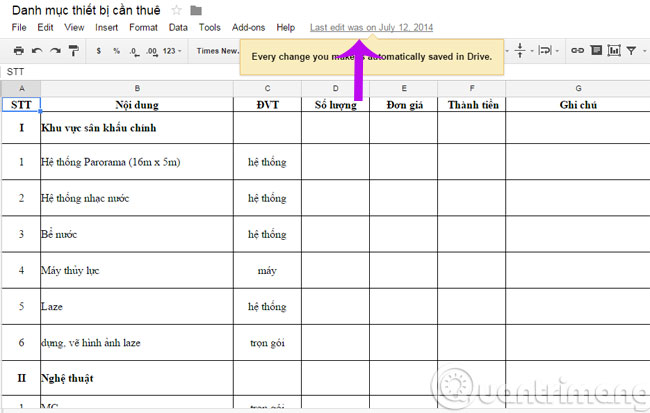Viewport: 650px width, 413px height.
Task: Open the Tools menu
Action: pos(210,27)
